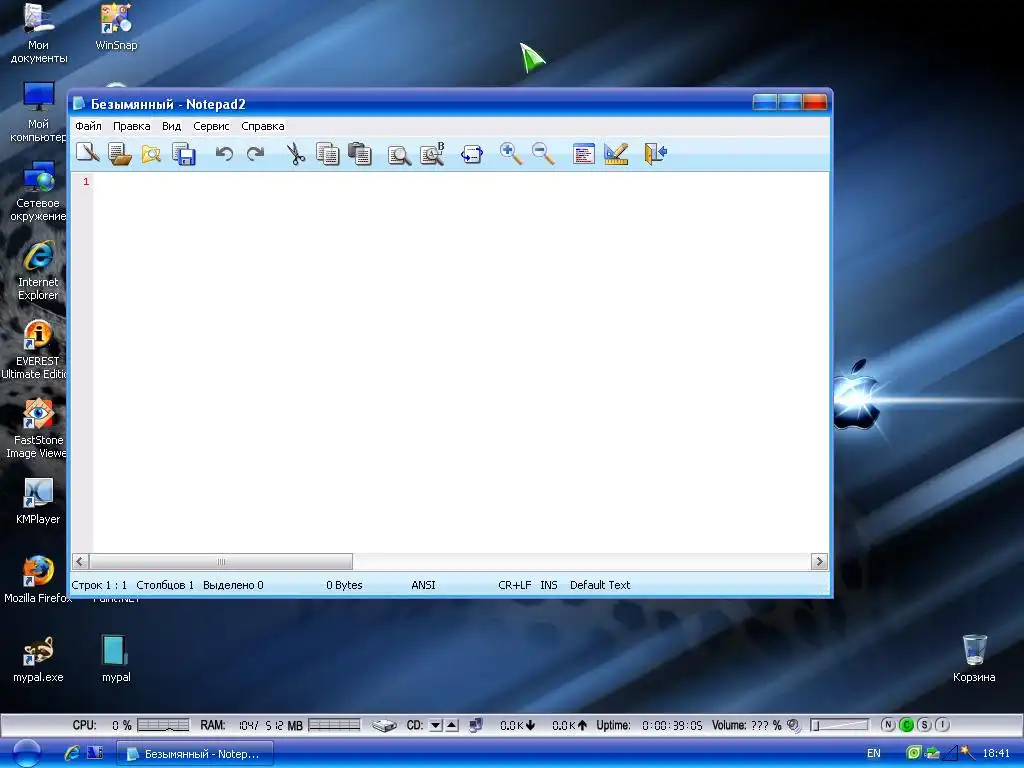Toggle the N indicator button
Viewport: 1024px width, 768px height.
[888, 725]
